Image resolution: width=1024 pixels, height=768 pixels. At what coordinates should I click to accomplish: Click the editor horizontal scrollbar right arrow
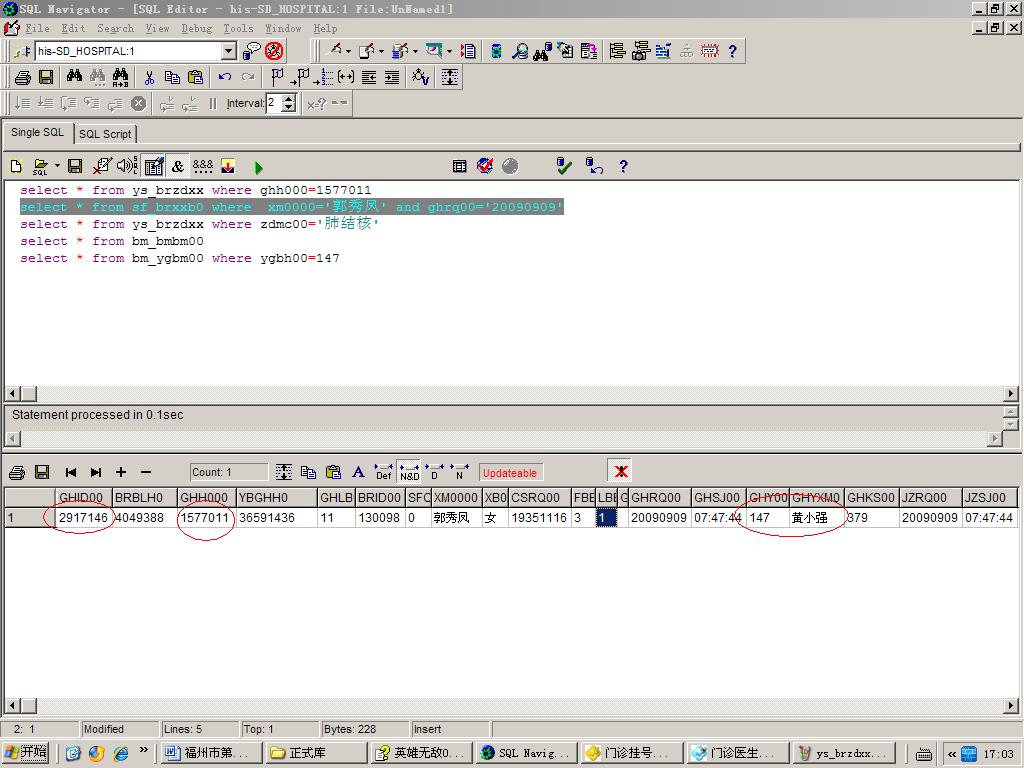coord(1011,394)
